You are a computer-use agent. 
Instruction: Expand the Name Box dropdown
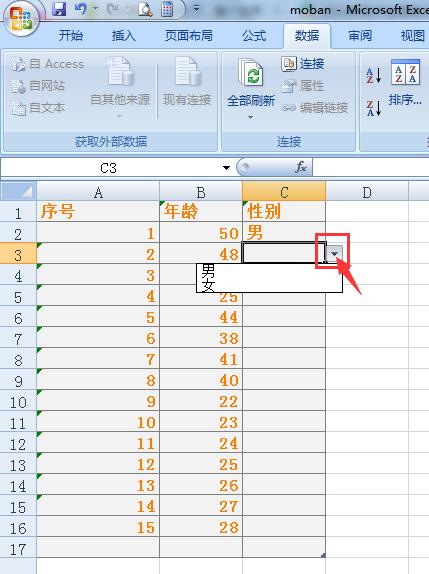(227, 168)
